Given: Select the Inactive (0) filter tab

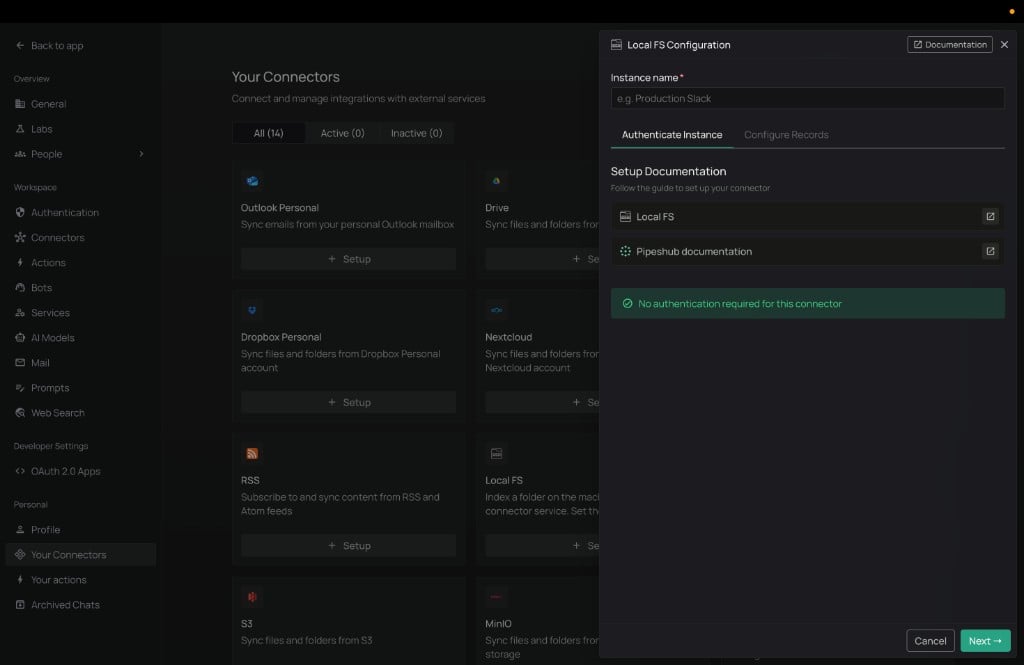Looking at the screenshot, I should pyautogui.click(x=417, y=133).
